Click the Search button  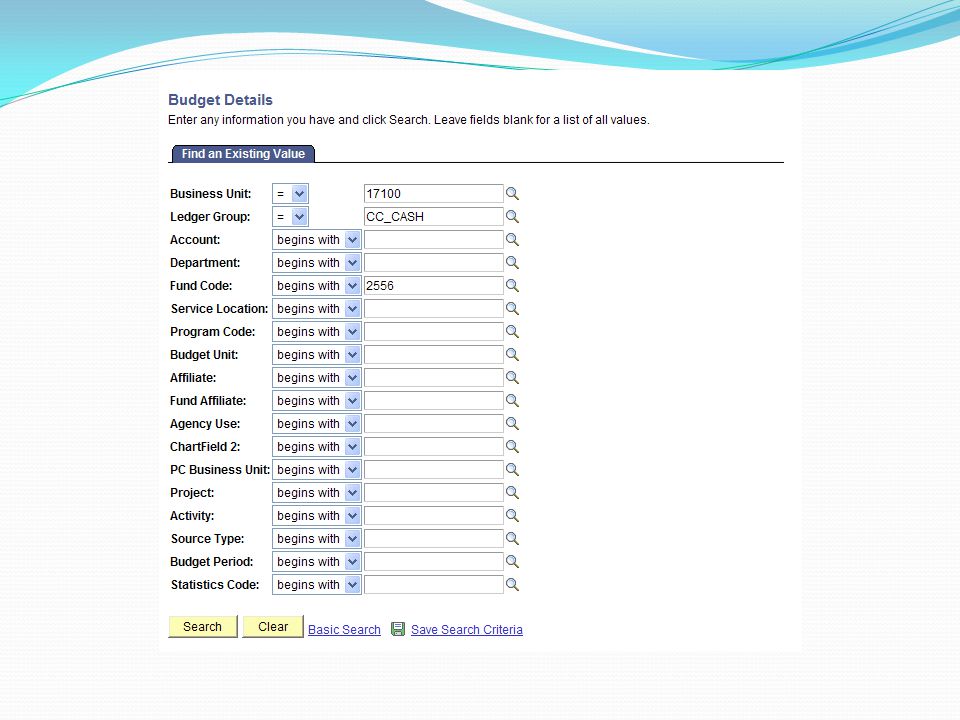pos(203,627)
